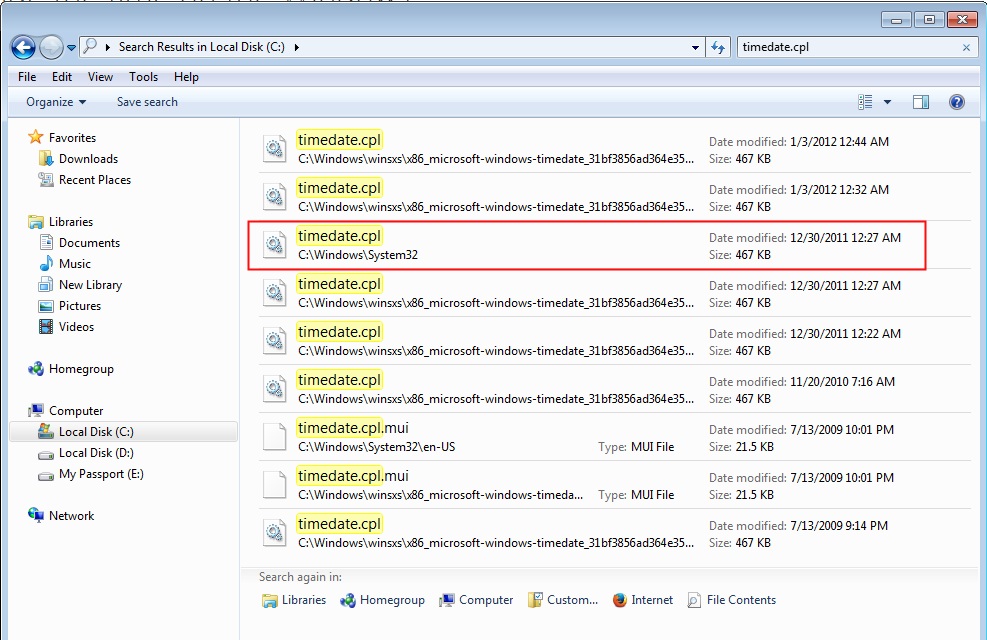Open the Videos library
987x640 pixels.
coord(76,327)
